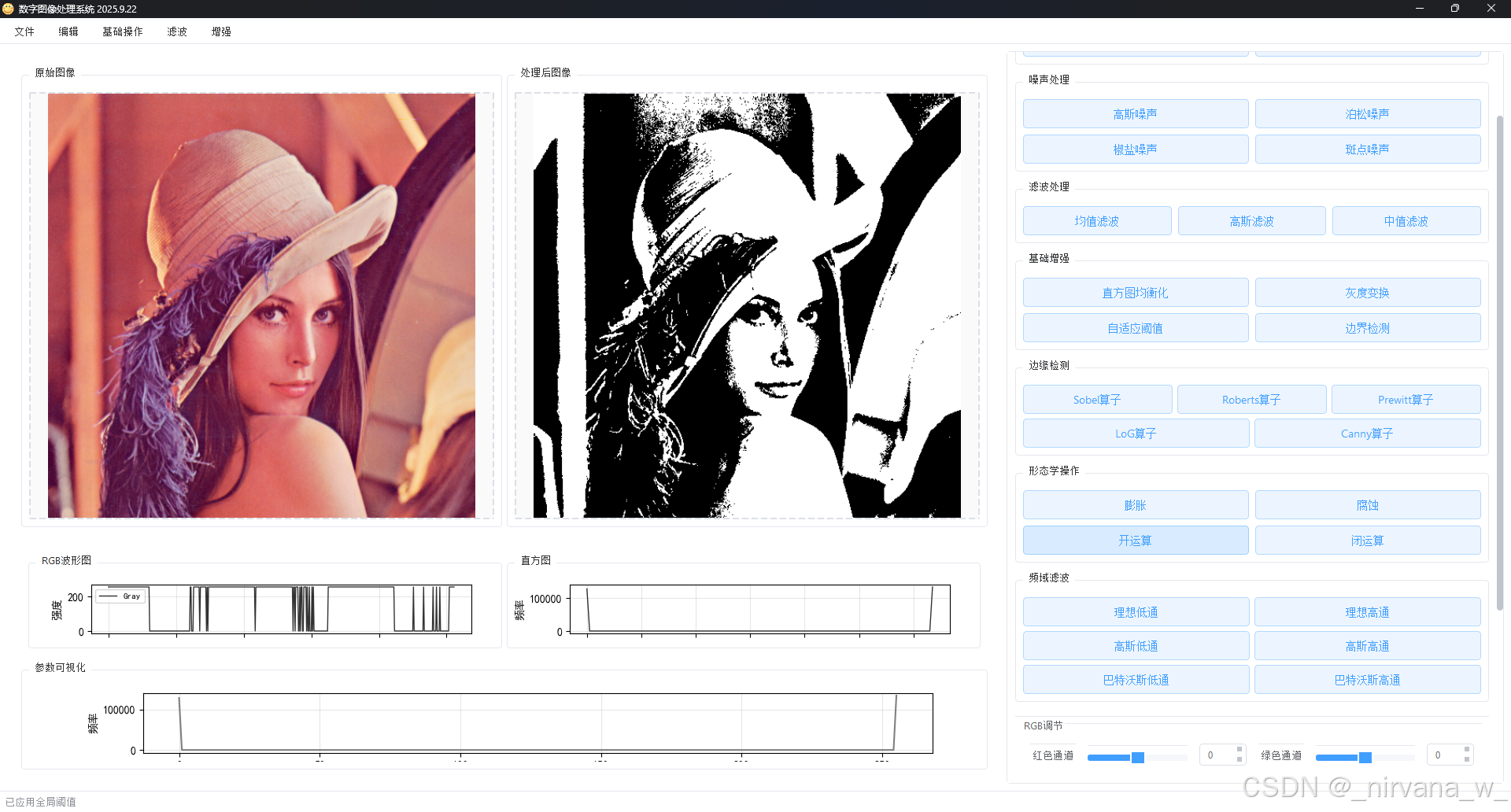
Task: Apply 腐蚀 erosion operation
Action: click(1367, 505)
